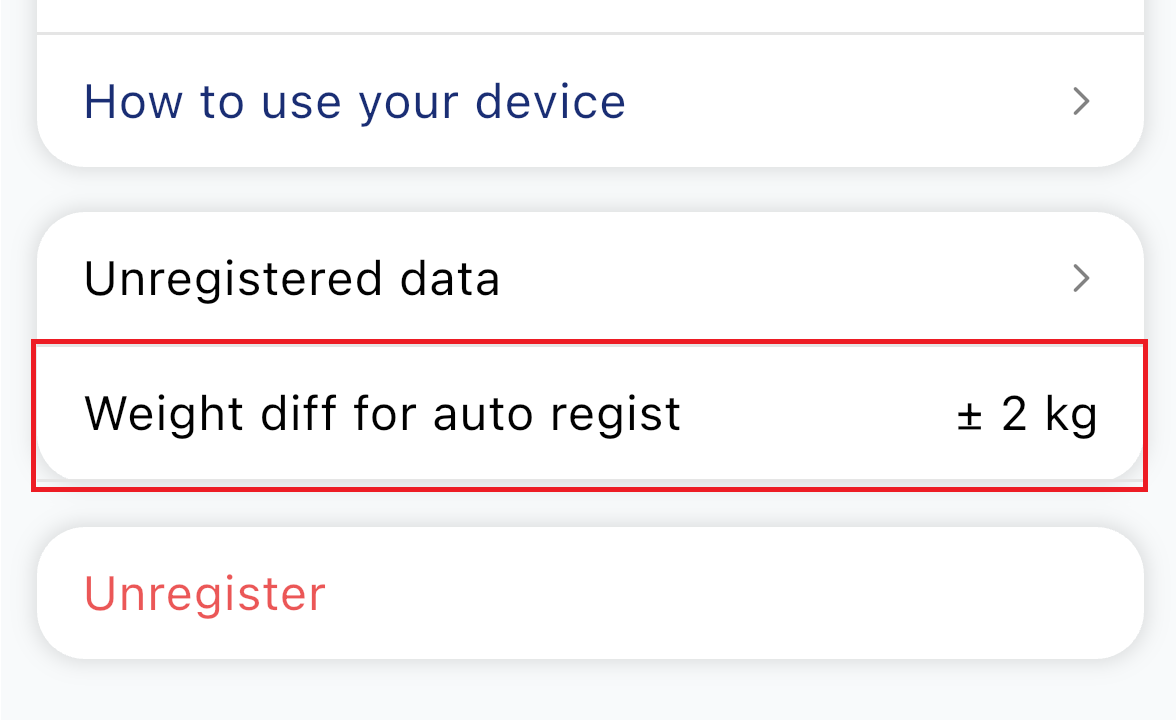
Task: Click the blue device help link text
Action: pos(354,101)
